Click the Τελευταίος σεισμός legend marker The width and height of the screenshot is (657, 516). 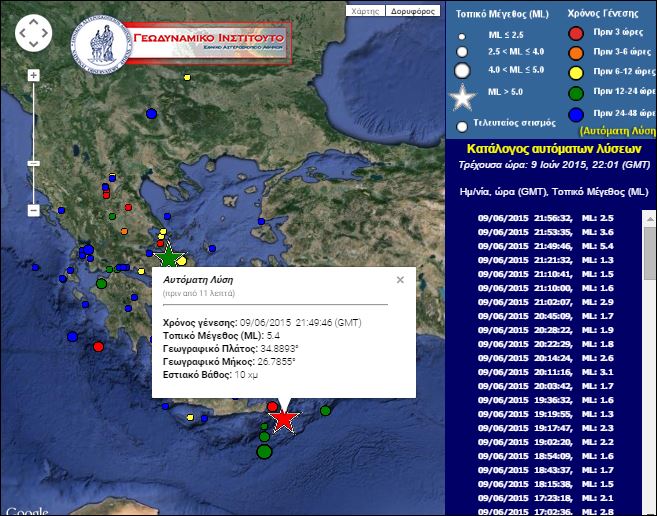[x=462, y=126]
